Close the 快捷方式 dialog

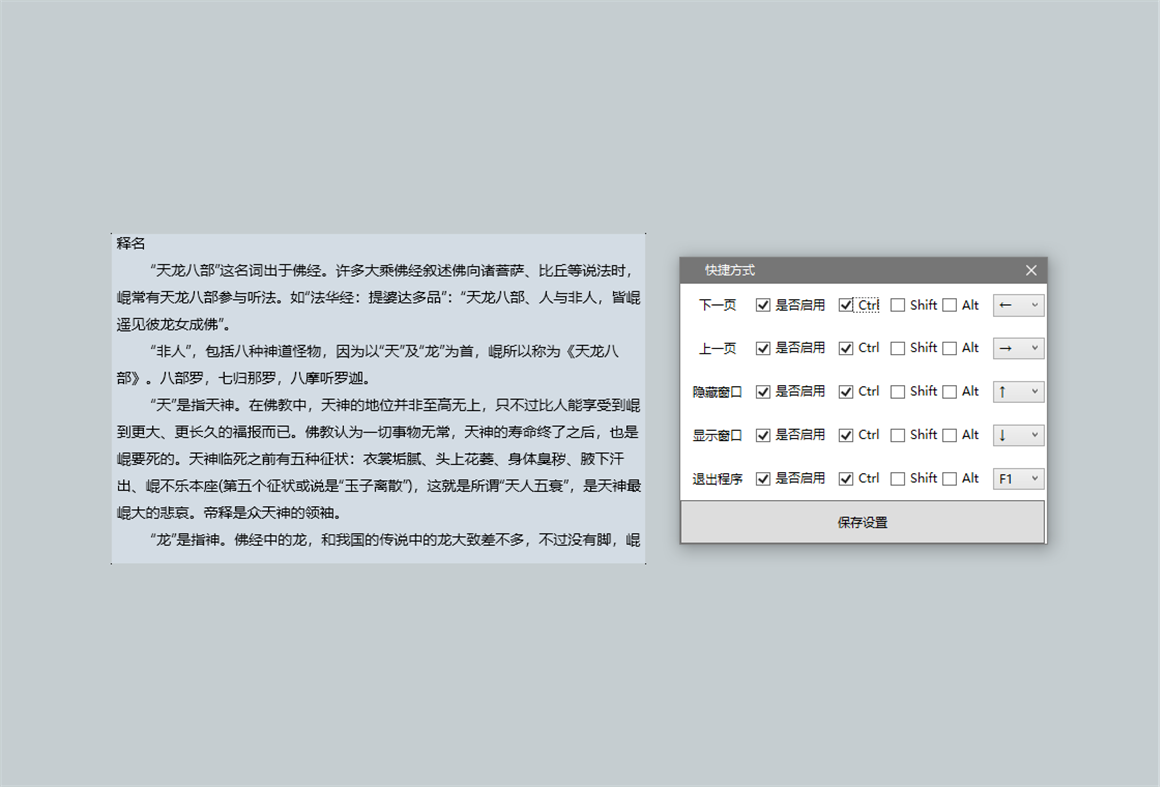click(x=1031, y=269)
